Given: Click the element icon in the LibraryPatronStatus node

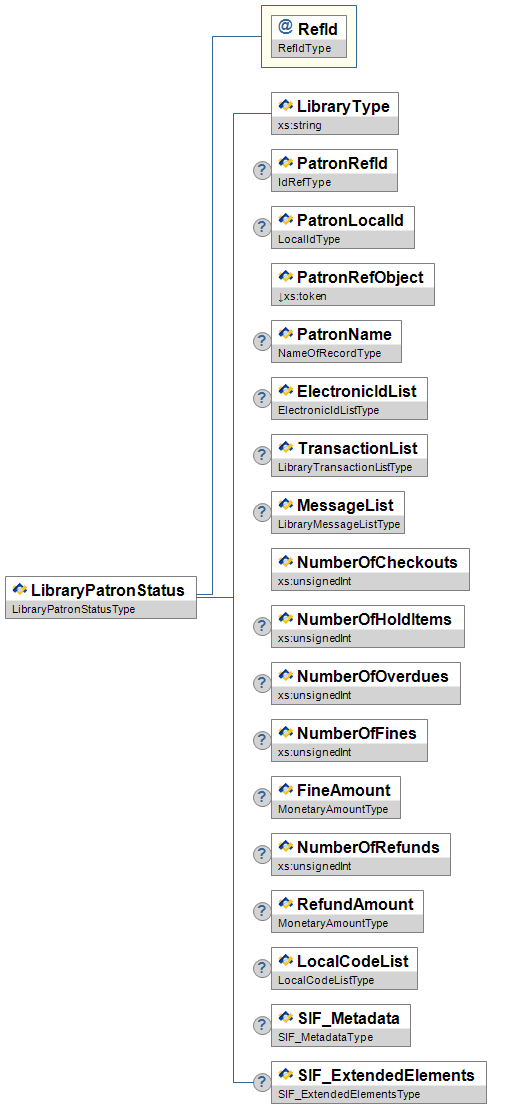Looking at the screenshot, I should click(x=20, y=589).
